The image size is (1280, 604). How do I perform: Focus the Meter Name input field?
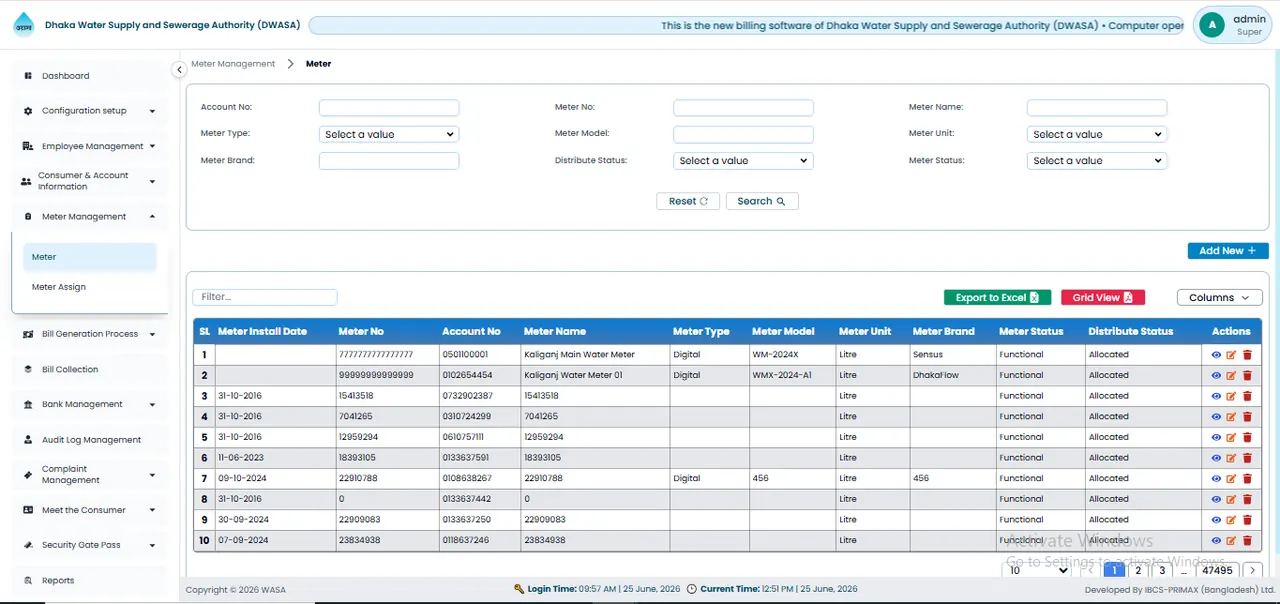1097,108
